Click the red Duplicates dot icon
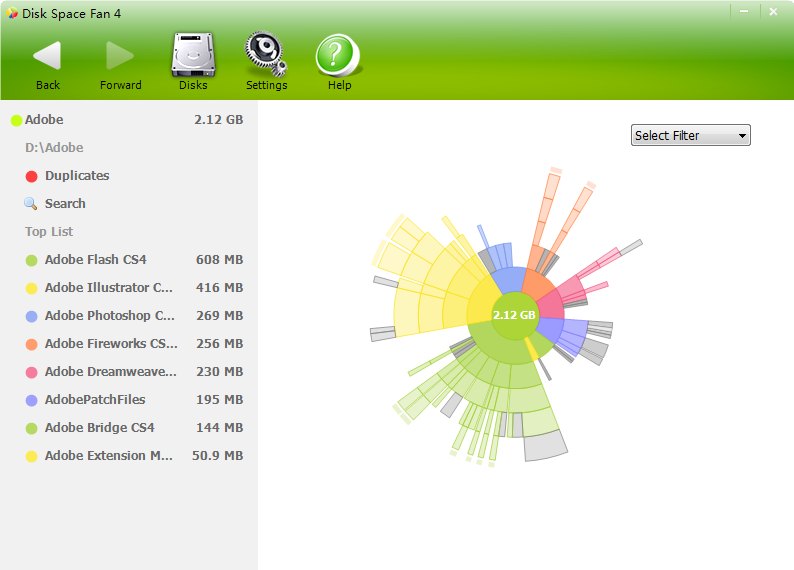Image resolution: width=794 pixels, height=570 pixels. tap(31, 176)
